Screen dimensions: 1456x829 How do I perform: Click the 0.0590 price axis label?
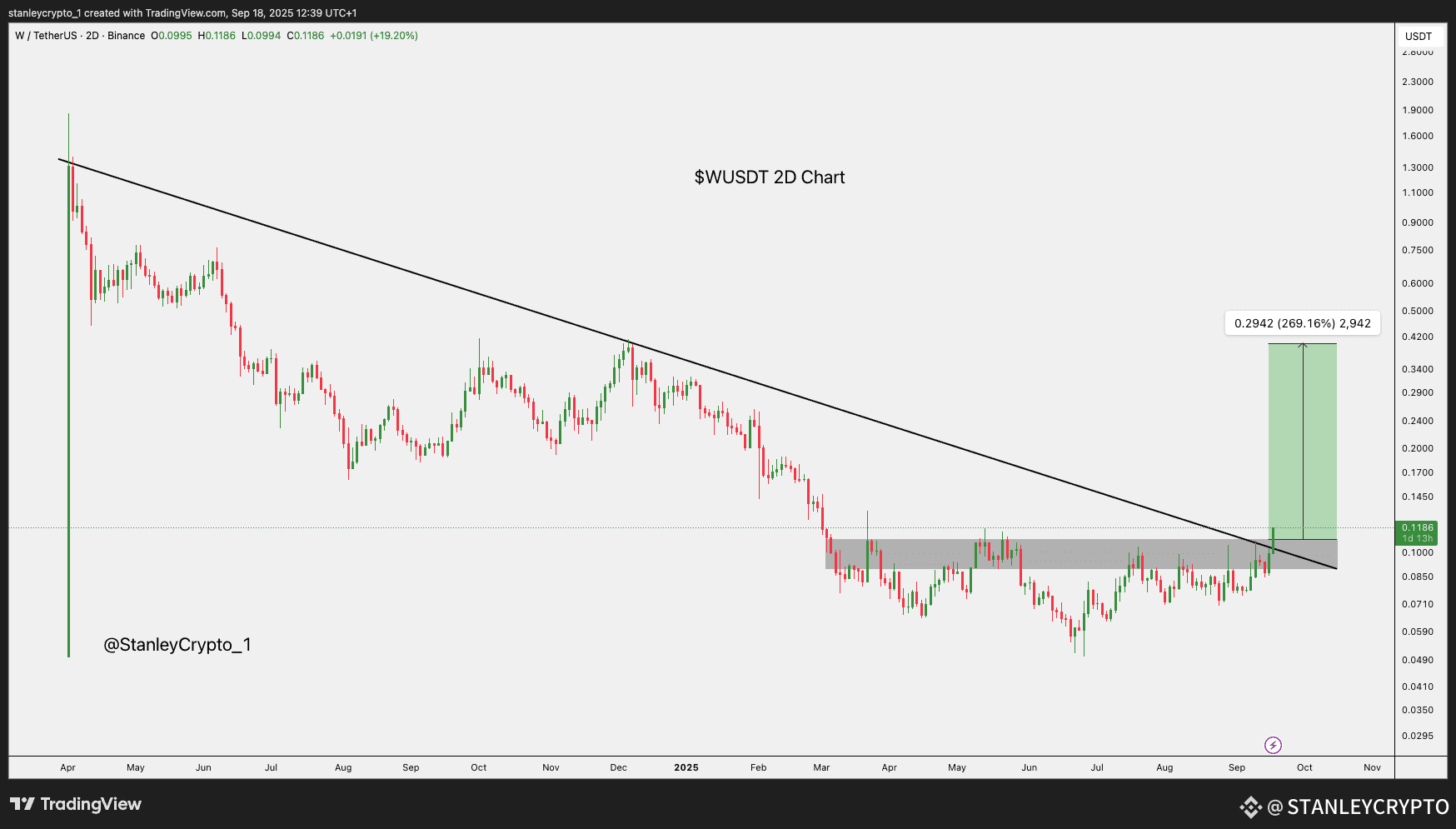1418,632
